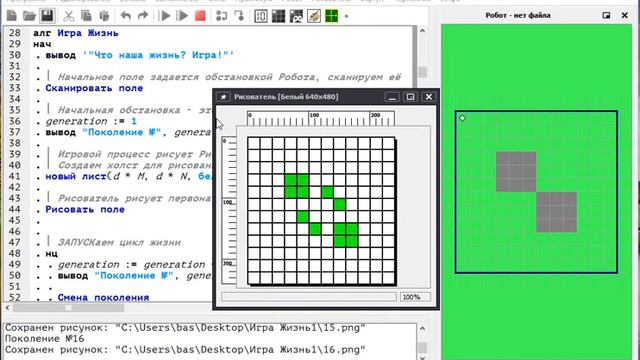The height and width of the screenshot is (360, 640).
Task: Copy the selected code
Action: click(x=86, y=16)
